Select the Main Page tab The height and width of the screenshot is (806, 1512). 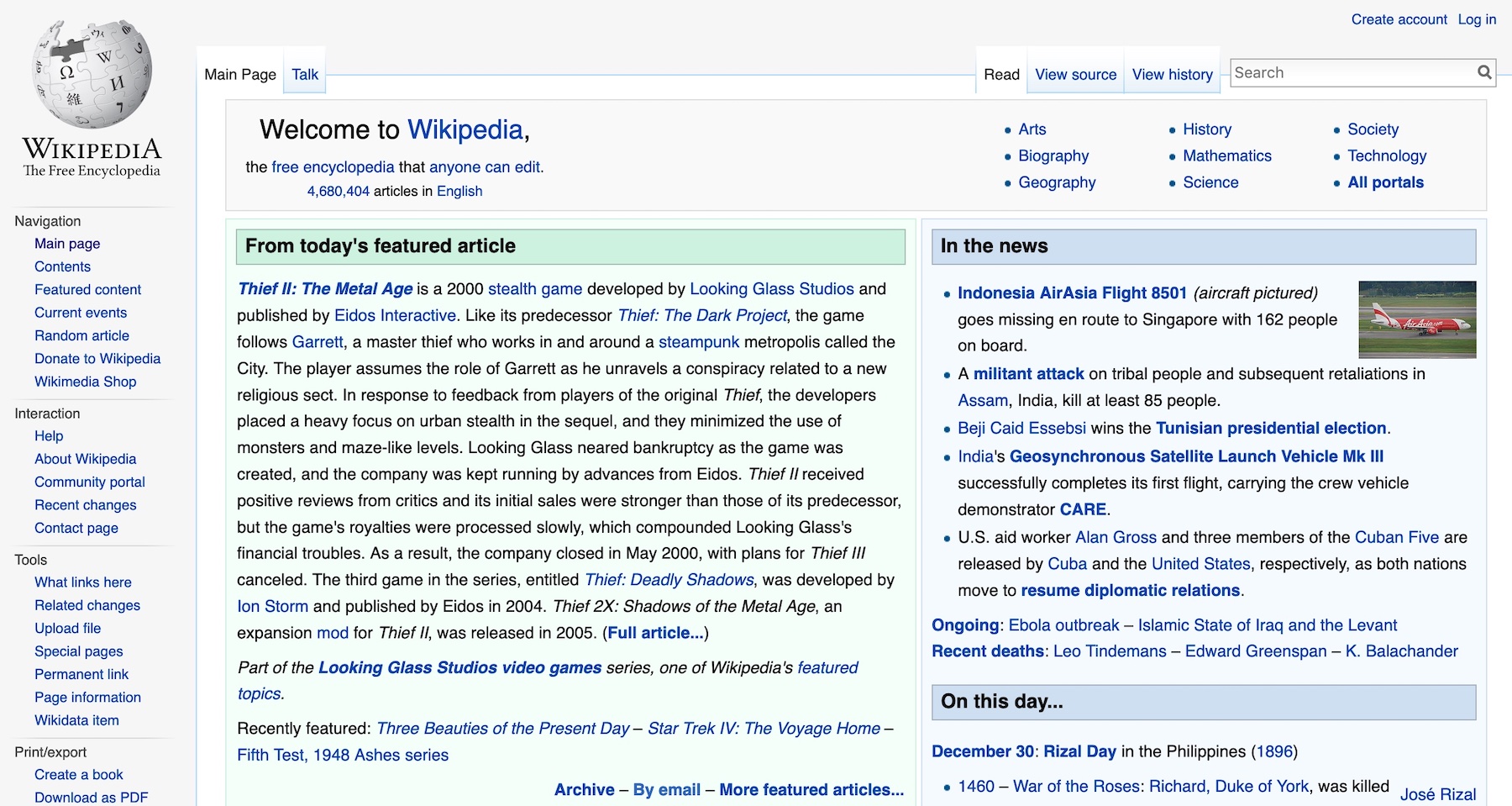pyautogui.click(x=240, y=75)
